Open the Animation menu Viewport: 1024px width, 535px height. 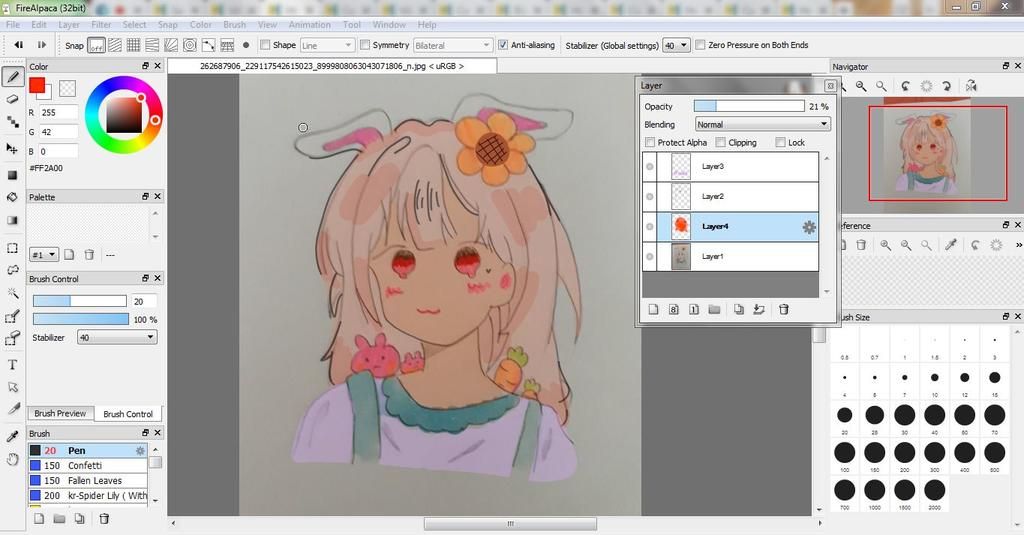[310, 25]
